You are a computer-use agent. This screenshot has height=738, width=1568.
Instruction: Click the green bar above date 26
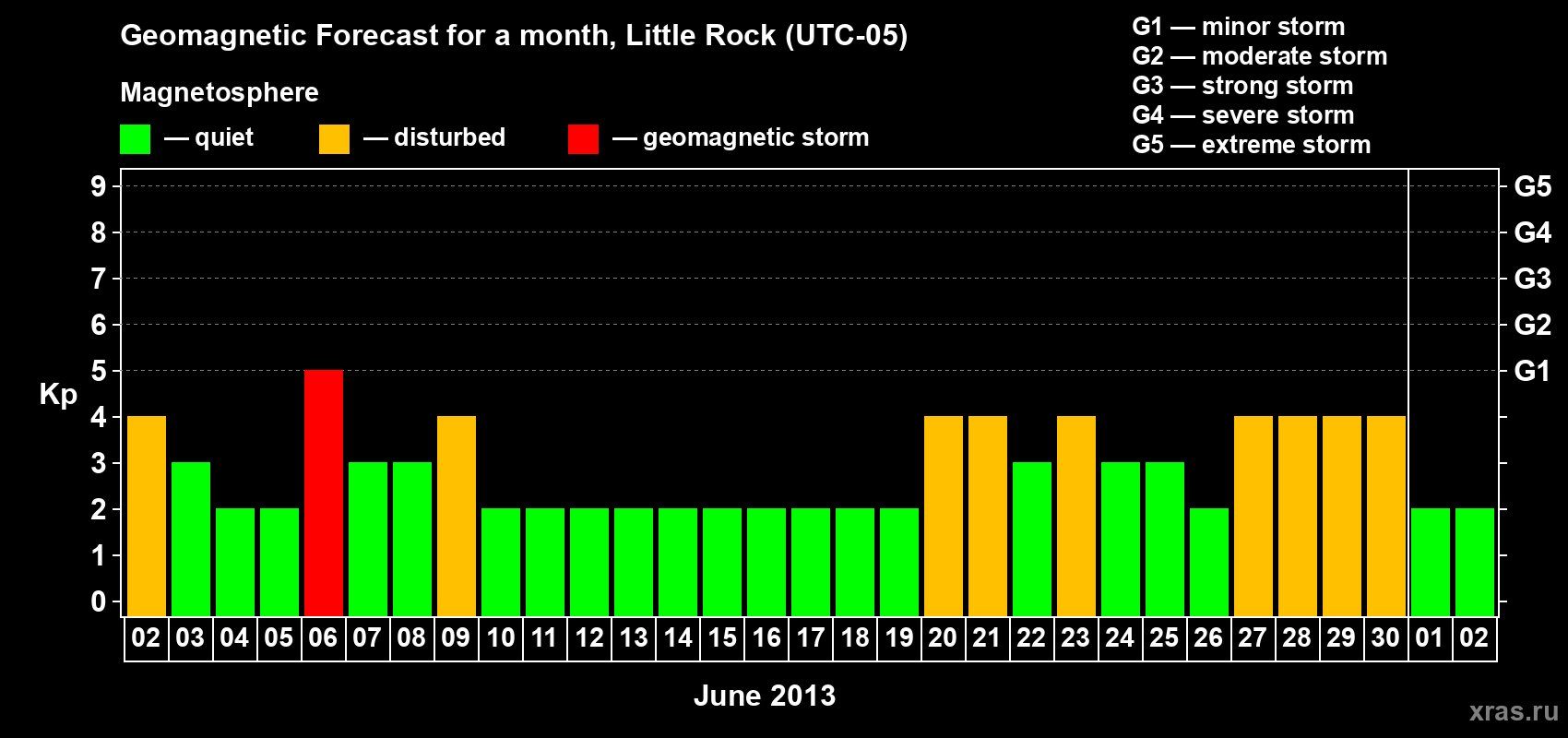point(1209,562)
